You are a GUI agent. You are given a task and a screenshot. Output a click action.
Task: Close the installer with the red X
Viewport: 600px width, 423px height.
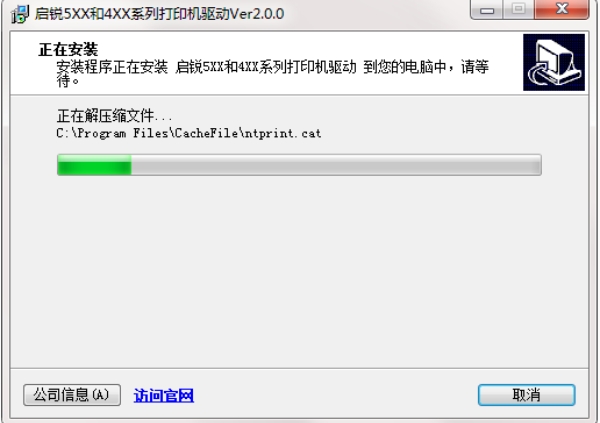(x=561, y=10)
